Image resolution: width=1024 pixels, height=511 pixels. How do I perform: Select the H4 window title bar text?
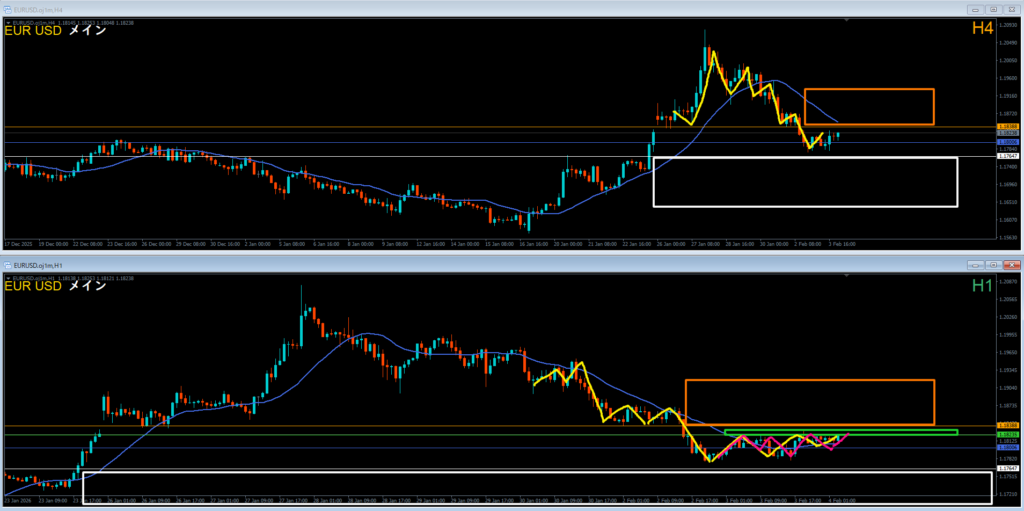(40, 10)
